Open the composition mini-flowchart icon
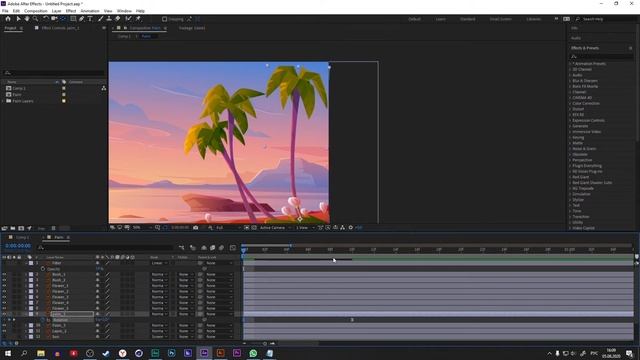640x360 pixels. tap(182, 247)
